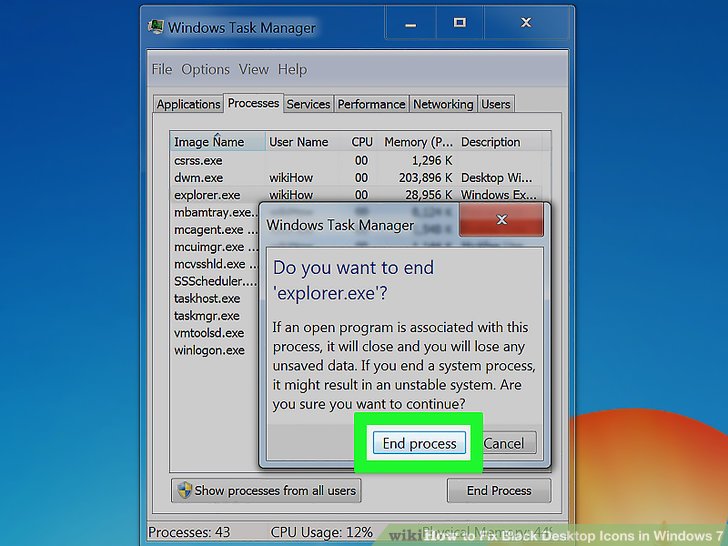
Task: Minimize the Task Manager window
Action: point(410,23)
